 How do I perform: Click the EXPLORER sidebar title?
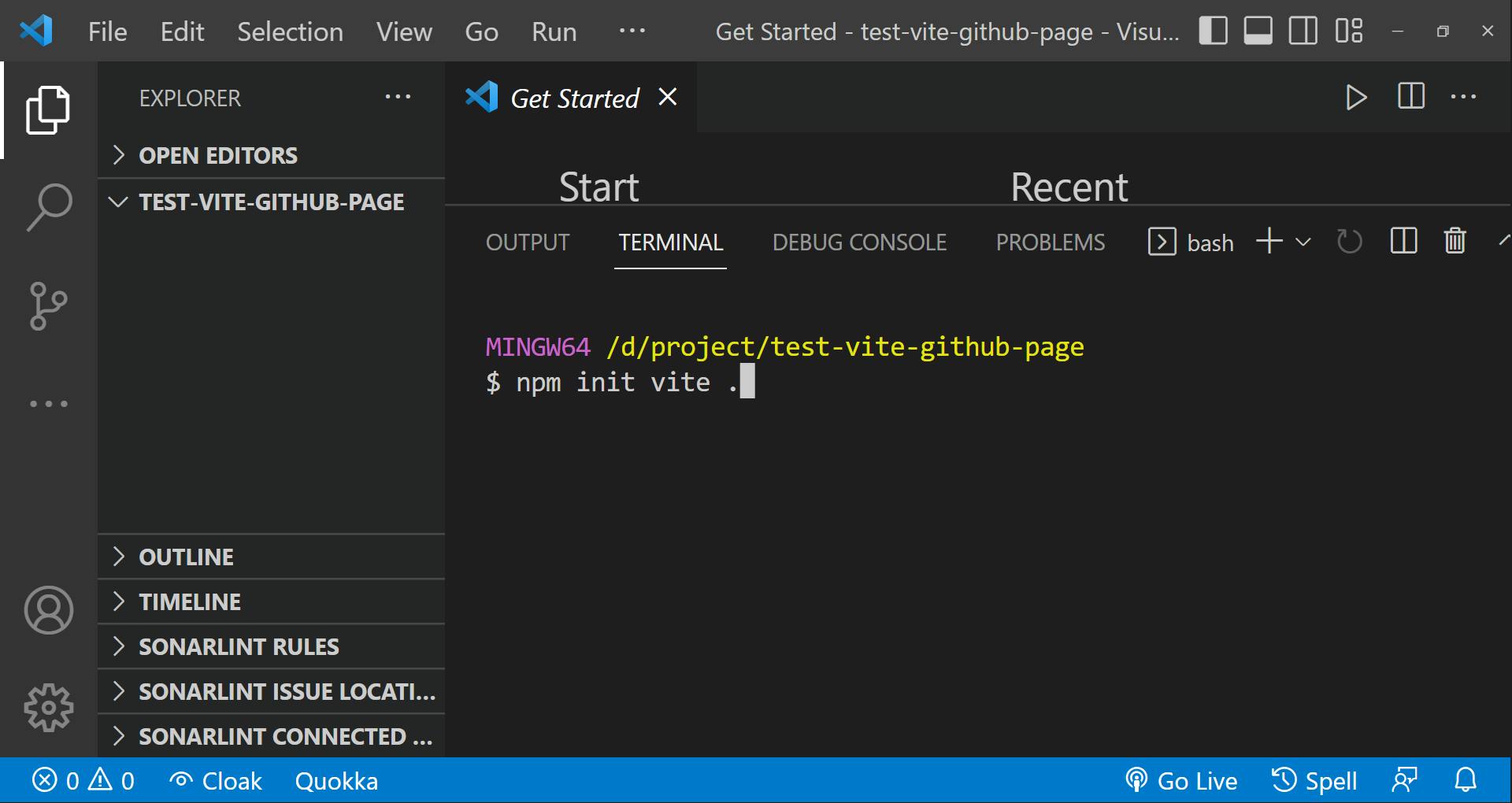click(x=190, y=98)
